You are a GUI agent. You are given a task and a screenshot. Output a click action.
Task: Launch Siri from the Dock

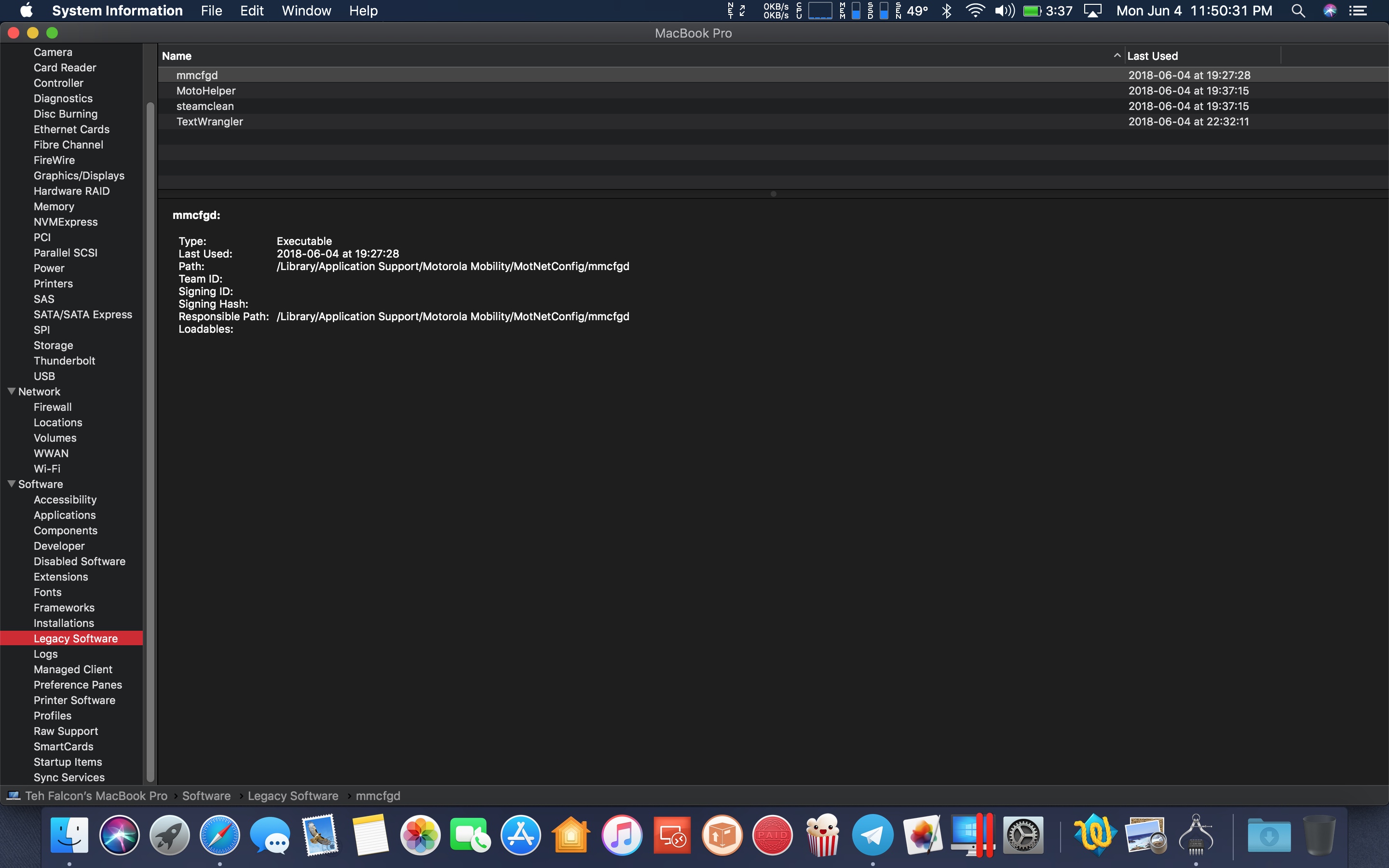[120, 835]
